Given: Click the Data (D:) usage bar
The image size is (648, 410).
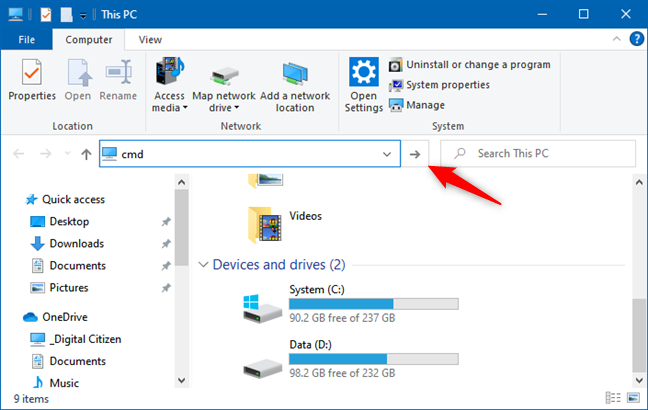Looking at the screenshot, I should 374,359.
